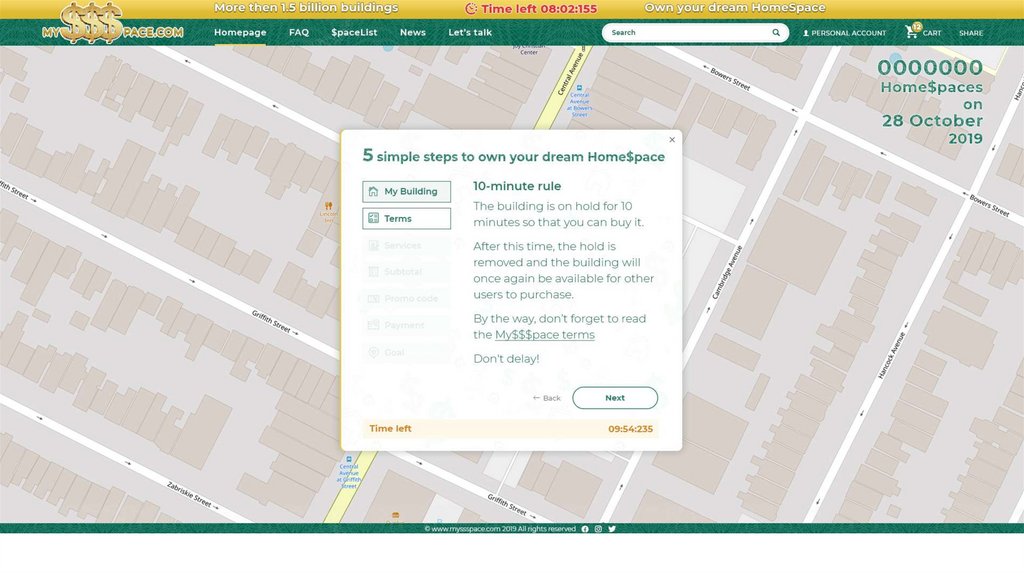Screen dimensions: 1024x574
Task: Open the My$$$pace terms link
Action: click(544, 335)
